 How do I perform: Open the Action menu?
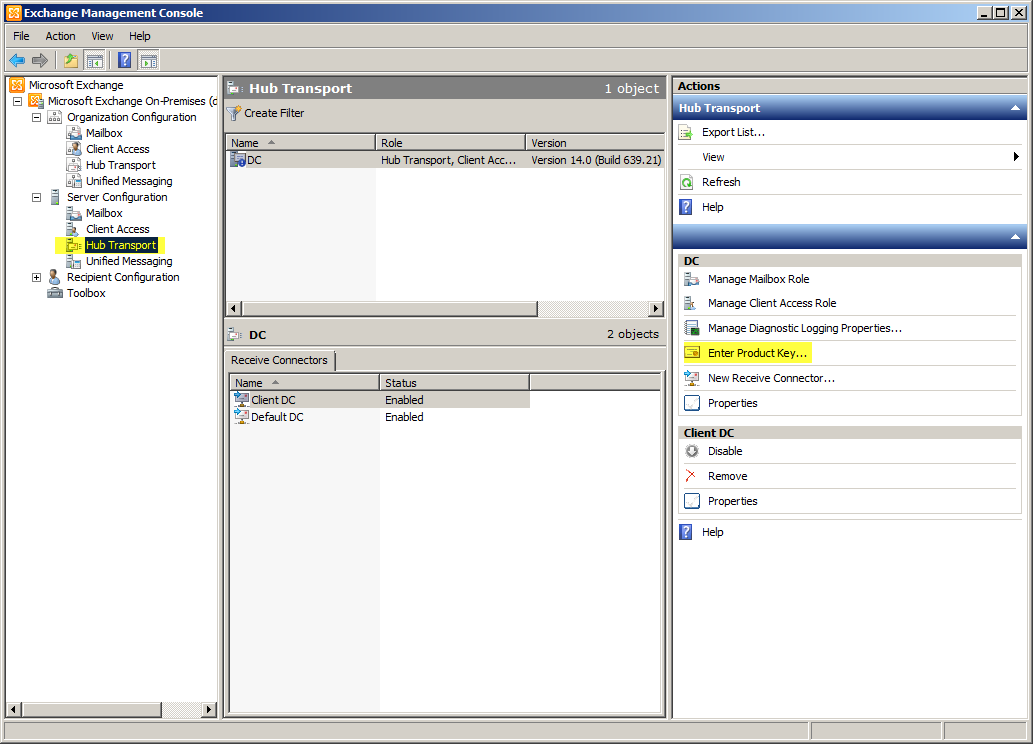(61, 36)
